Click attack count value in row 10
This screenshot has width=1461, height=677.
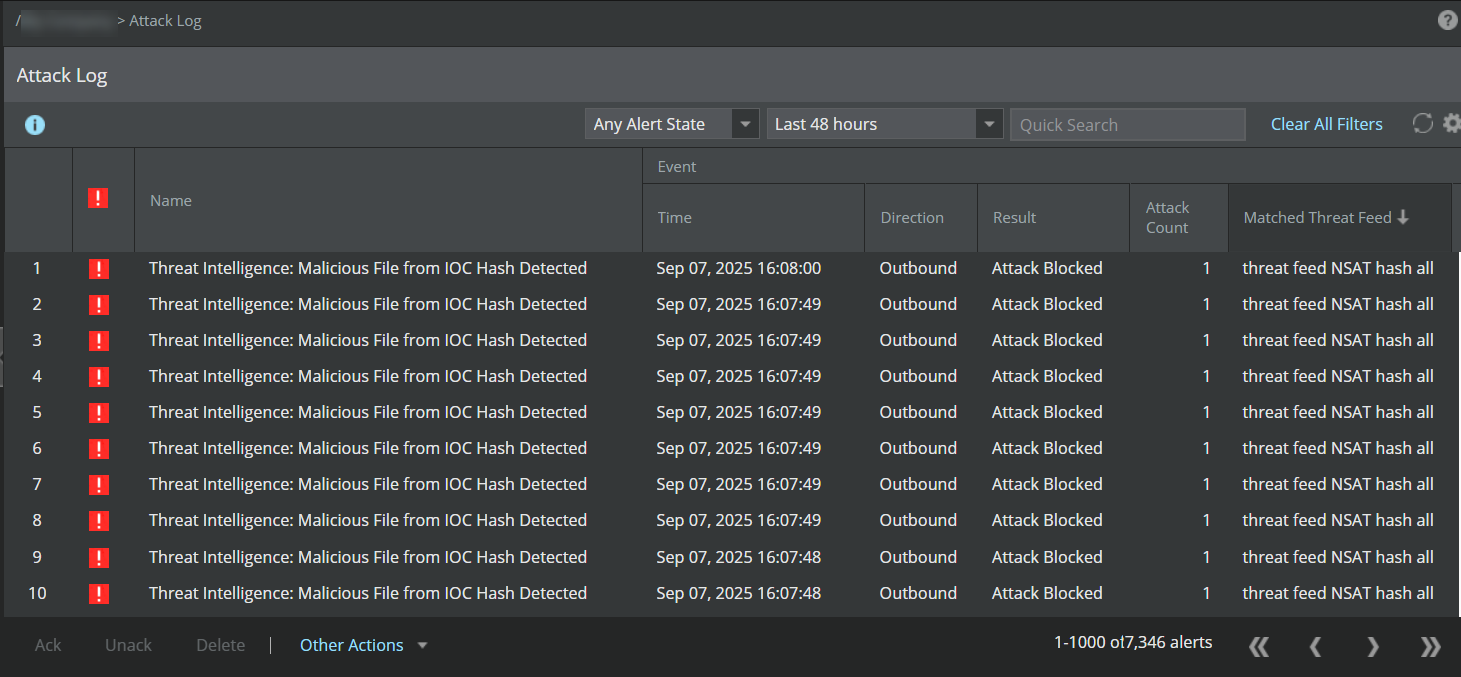point(1207,593)
